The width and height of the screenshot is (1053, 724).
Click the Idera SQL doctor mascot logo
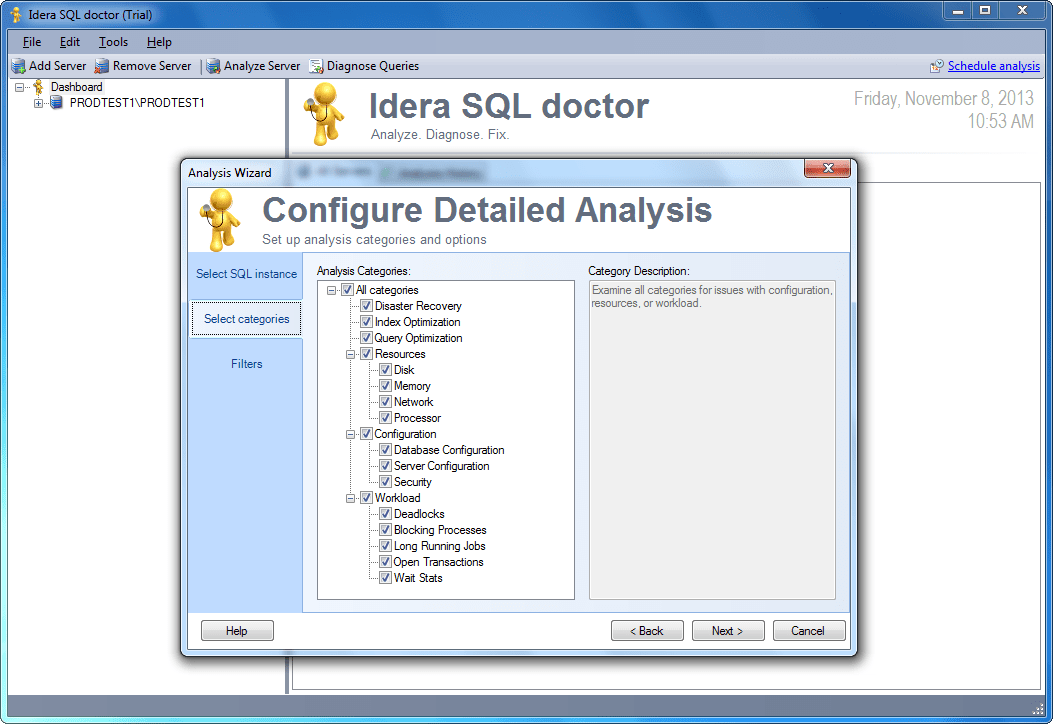coord(325,113)
